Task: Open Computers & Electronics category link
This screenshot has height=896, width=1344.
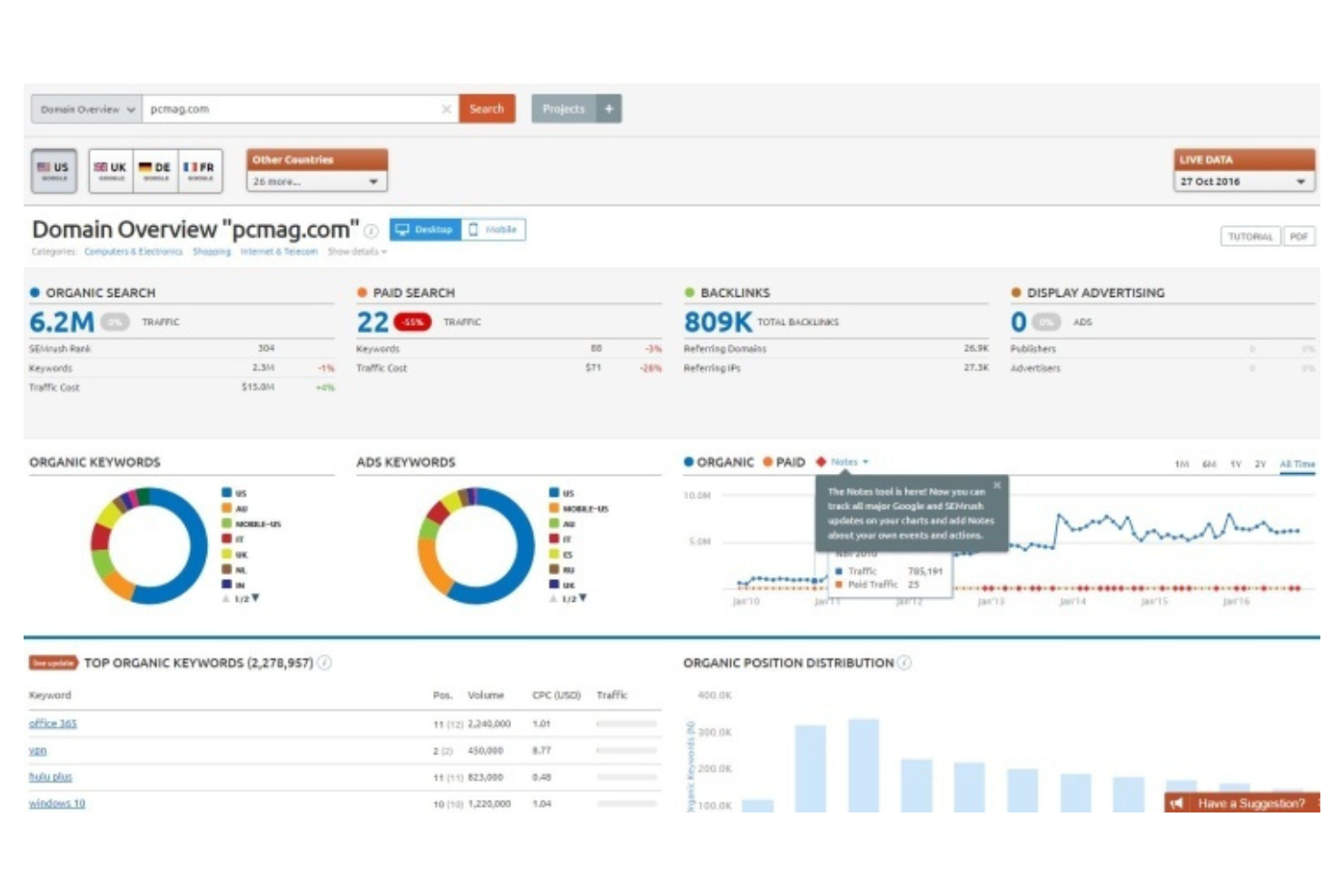Action: pos(133,251)
